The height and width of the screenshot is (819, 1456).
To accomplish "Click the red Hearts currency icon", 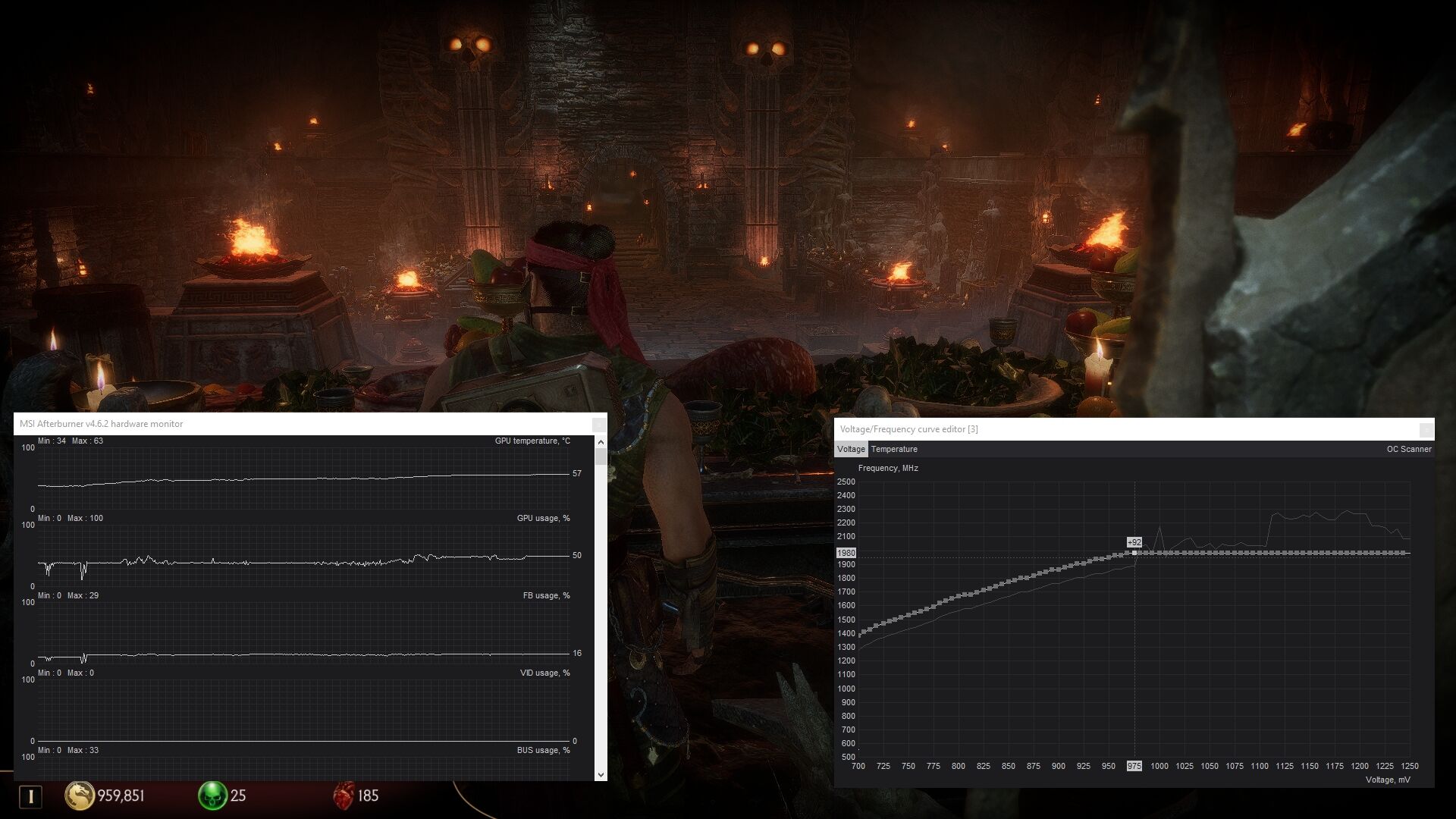I will coord(344,795).
